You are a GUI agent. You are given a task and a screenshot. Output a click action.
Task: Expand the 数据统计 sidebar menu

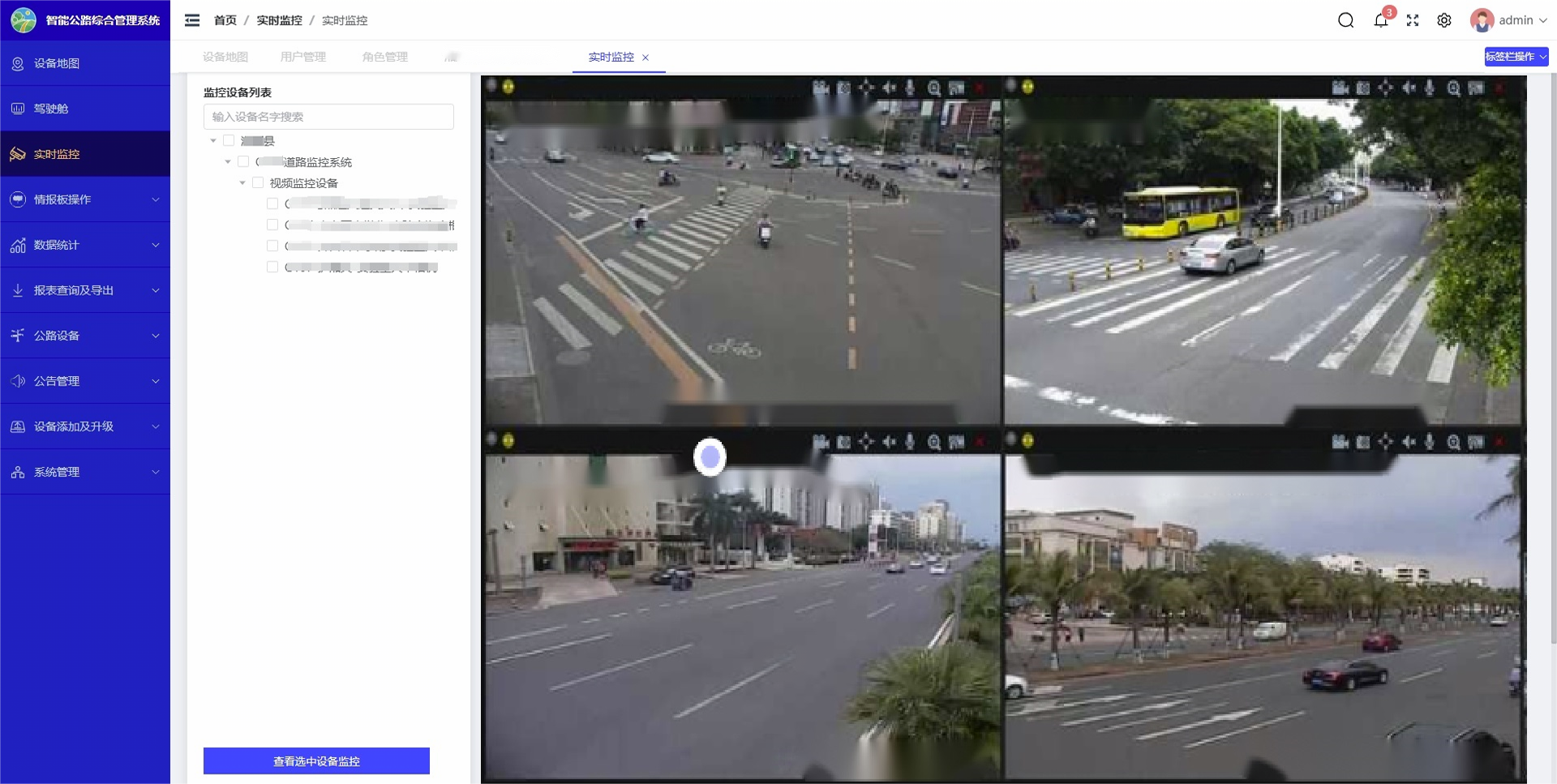[x=85, y=245]
